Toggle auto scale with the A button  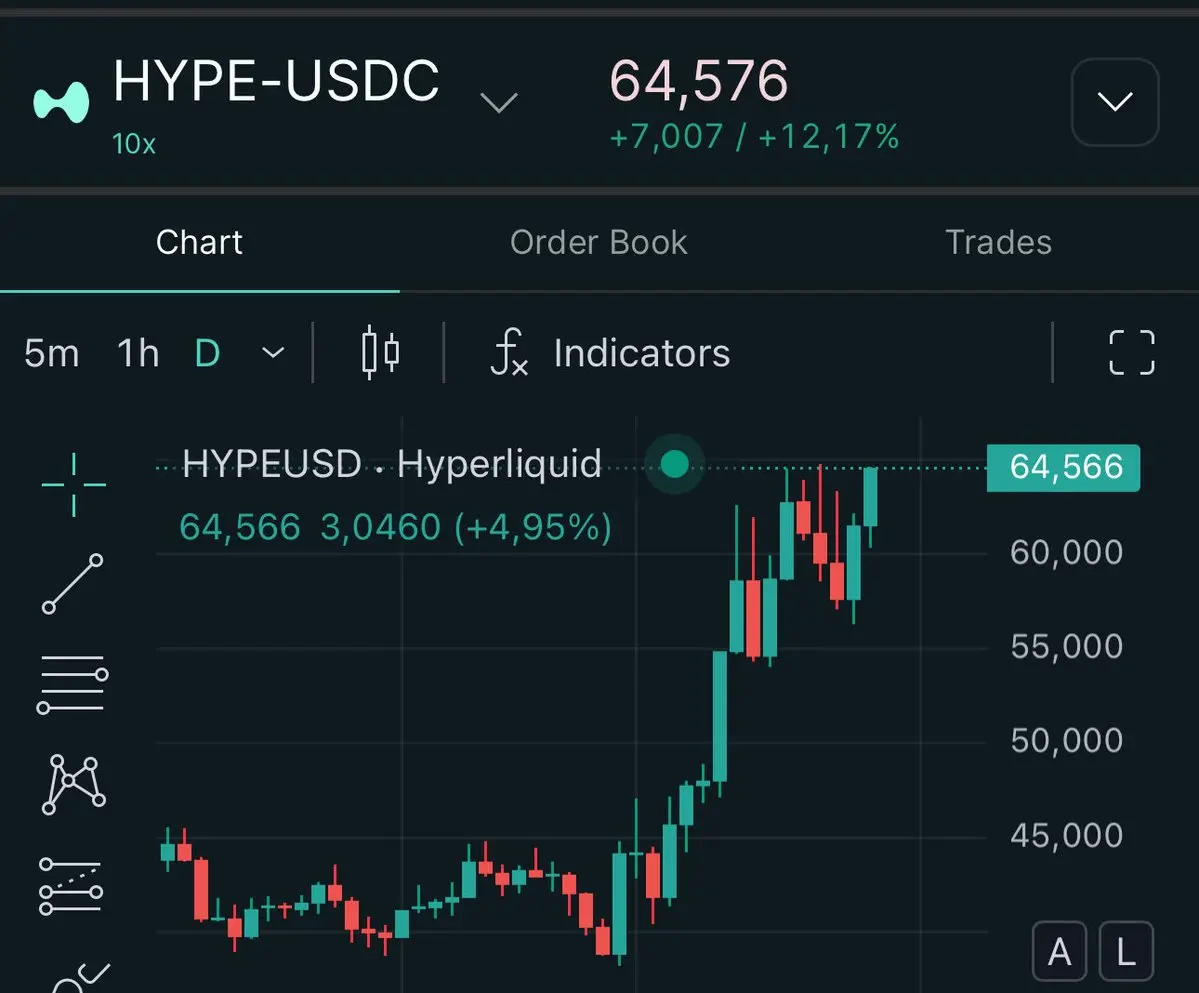1059,952
